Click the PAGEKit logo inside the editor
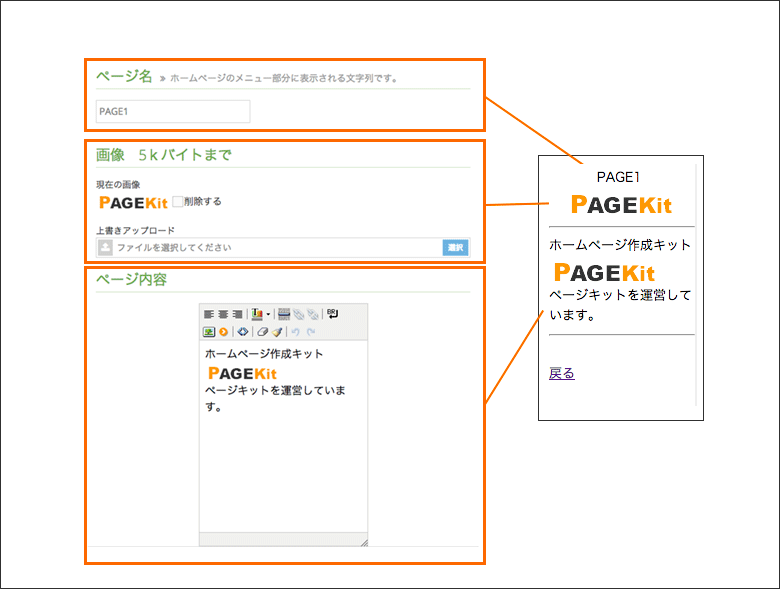The image size is (780, 589). [x=242, y=373]
